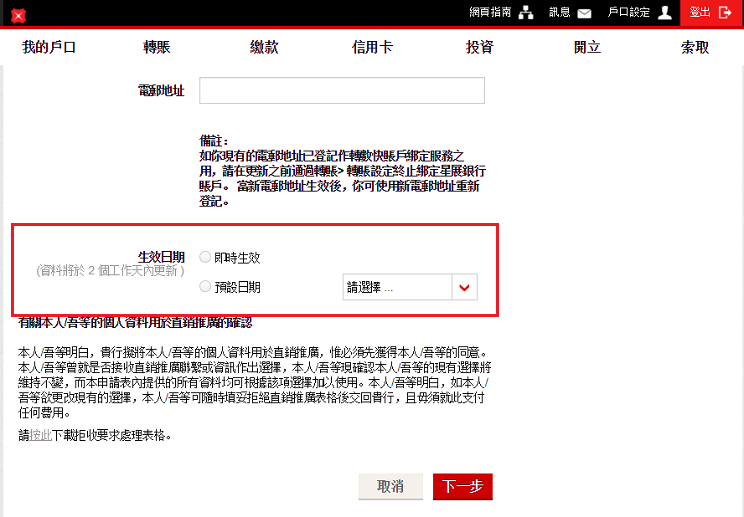Open the 訊息 envelope icon
744x517 pixels.
(585, 13)
